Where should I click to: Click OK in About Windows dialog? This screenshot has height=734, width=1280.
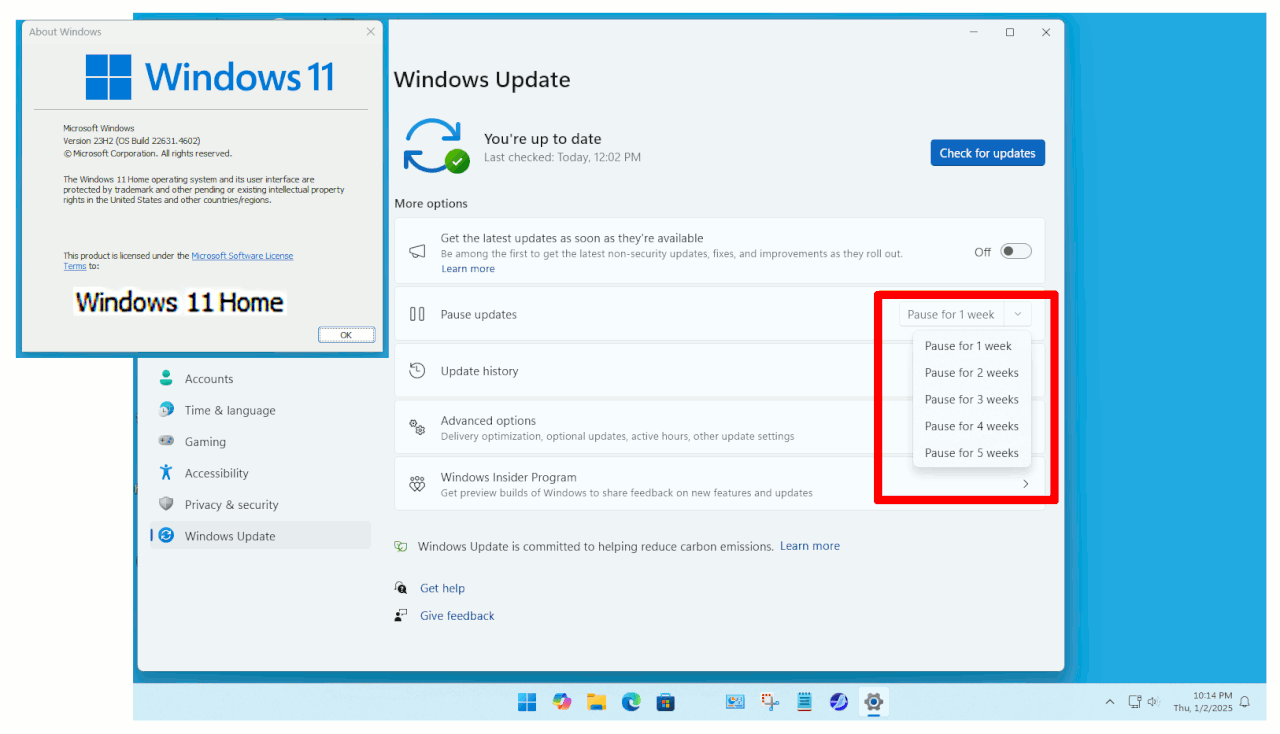[346, 335]
